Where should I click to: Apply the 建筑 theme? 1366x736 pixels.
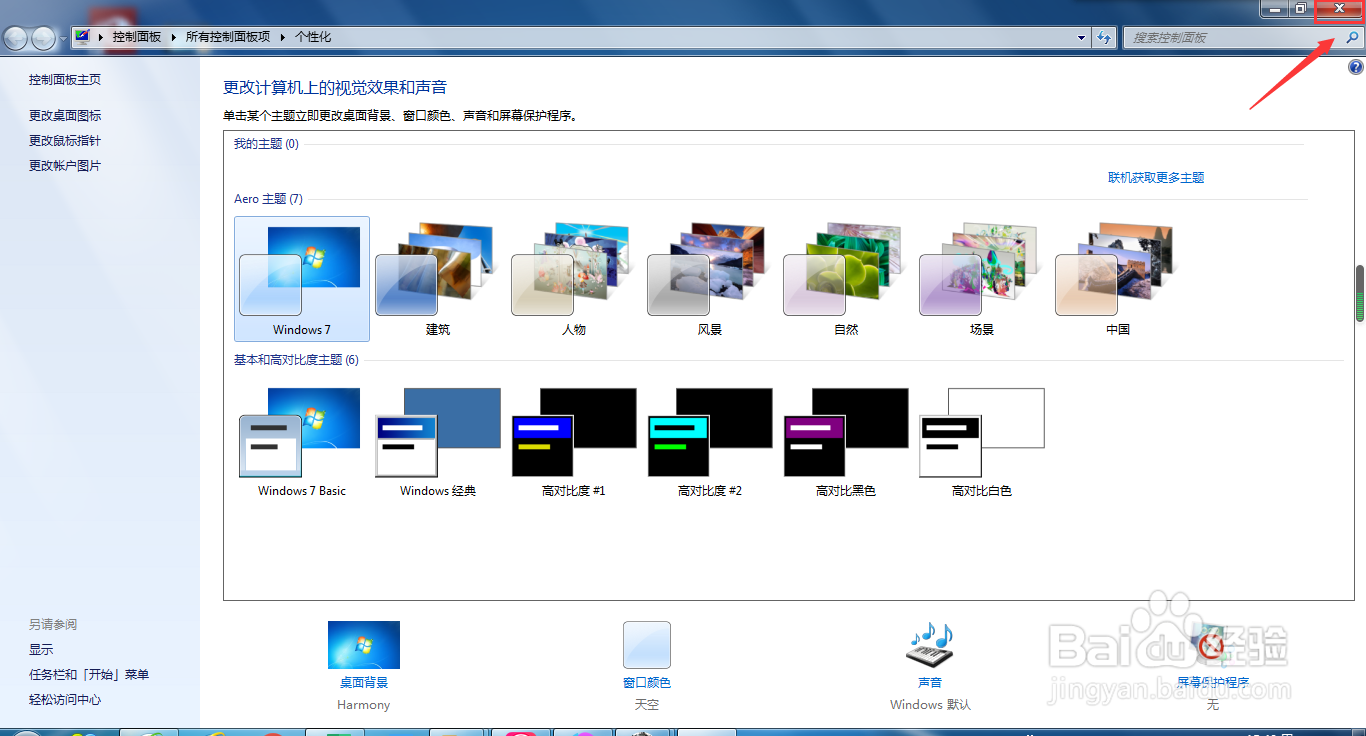pyautogui.click(x=438, y=279)
